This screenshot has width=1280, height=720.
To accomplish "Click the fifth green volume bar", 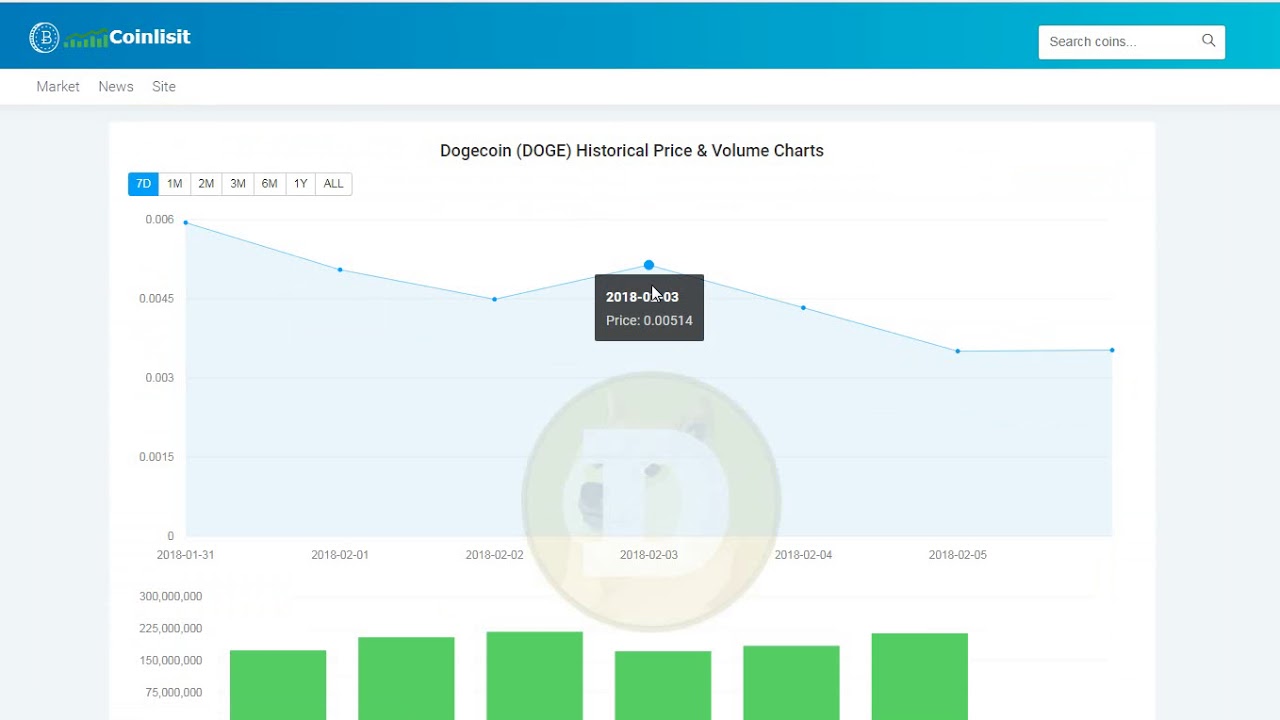I will (x=791, y=683).
